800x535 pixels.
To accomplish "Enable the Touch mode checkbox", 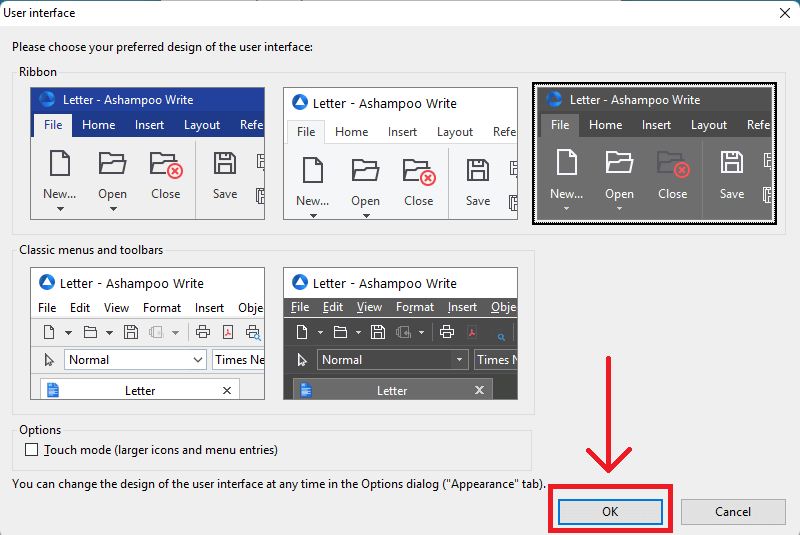I will (31, 450).
